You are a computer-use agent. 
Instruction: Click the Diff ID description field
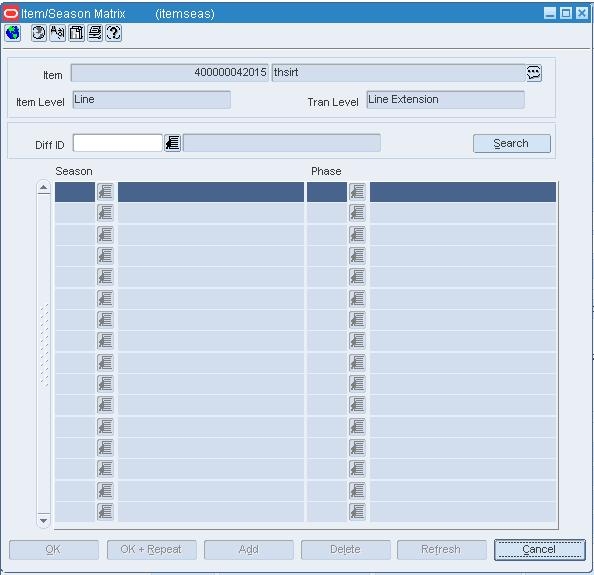[x=281, y=143]
